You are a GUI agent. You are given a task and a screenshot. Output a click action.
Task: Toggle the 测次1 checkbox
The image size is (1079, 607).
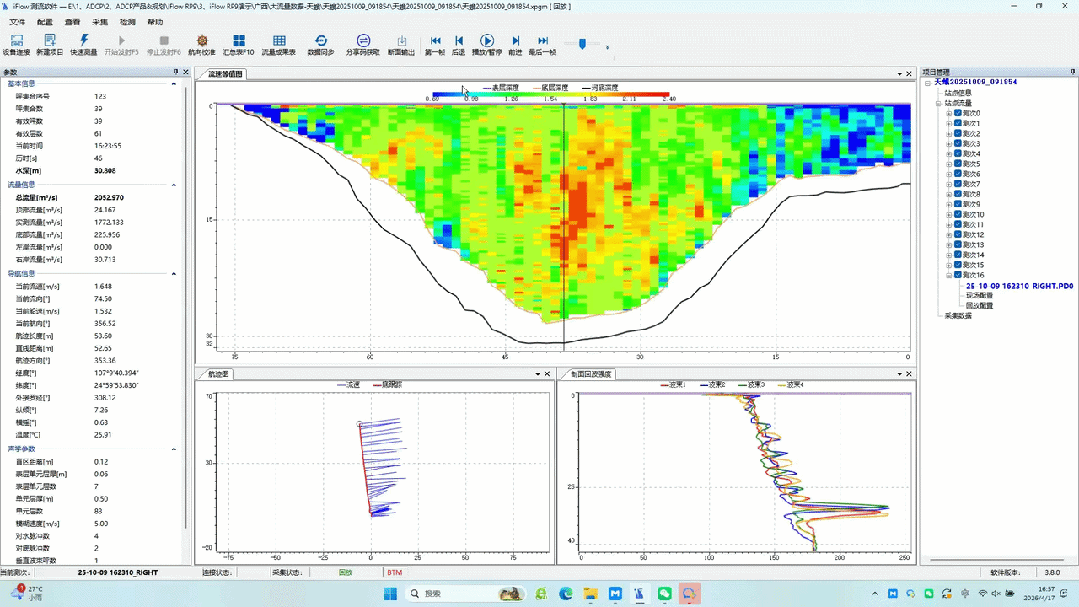(958, 123)
